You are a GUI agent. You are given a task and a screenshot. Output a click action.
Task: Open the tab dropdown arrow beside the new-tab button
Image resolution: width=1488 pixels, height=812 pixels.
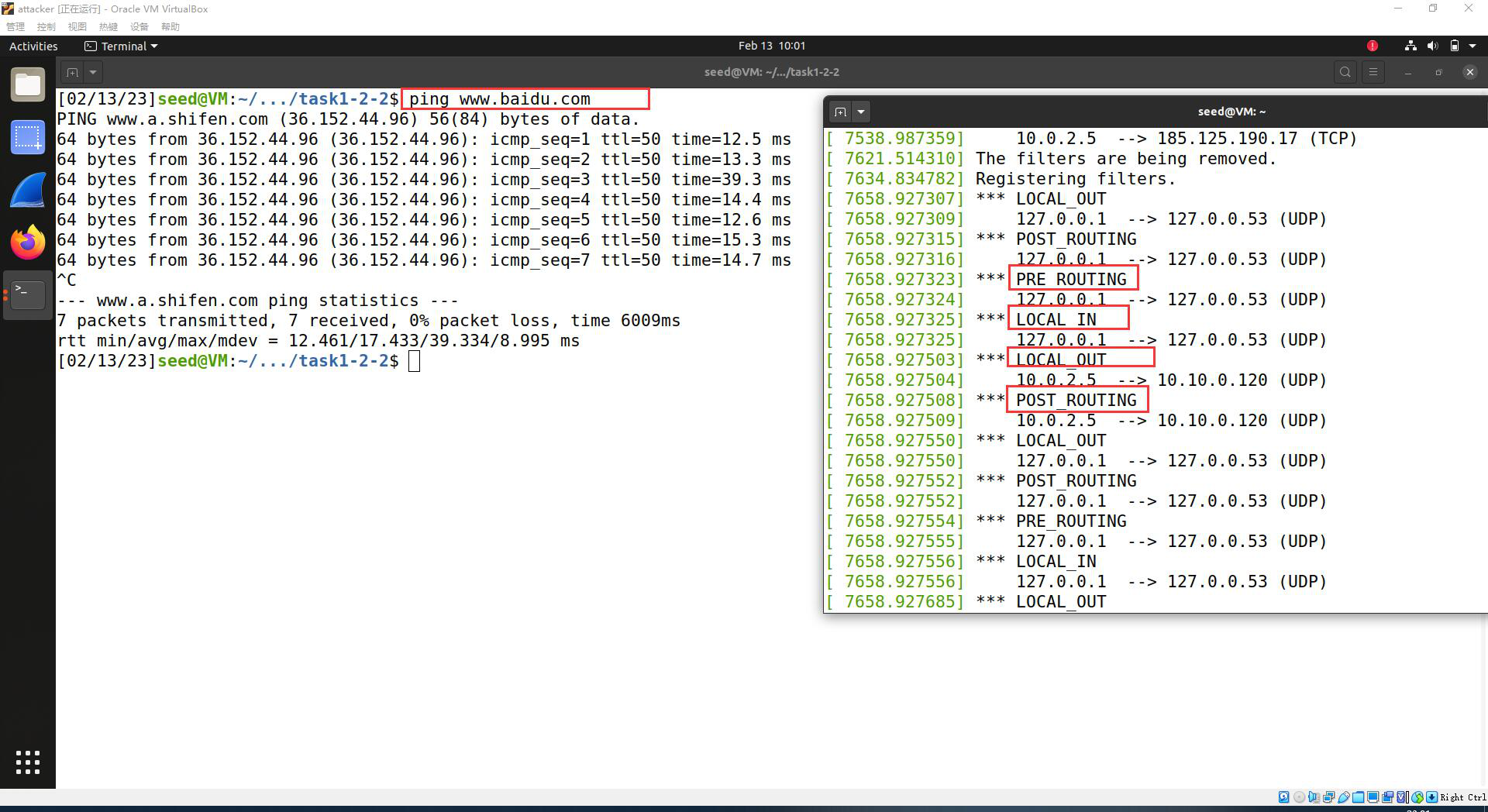tap(92, 71)
